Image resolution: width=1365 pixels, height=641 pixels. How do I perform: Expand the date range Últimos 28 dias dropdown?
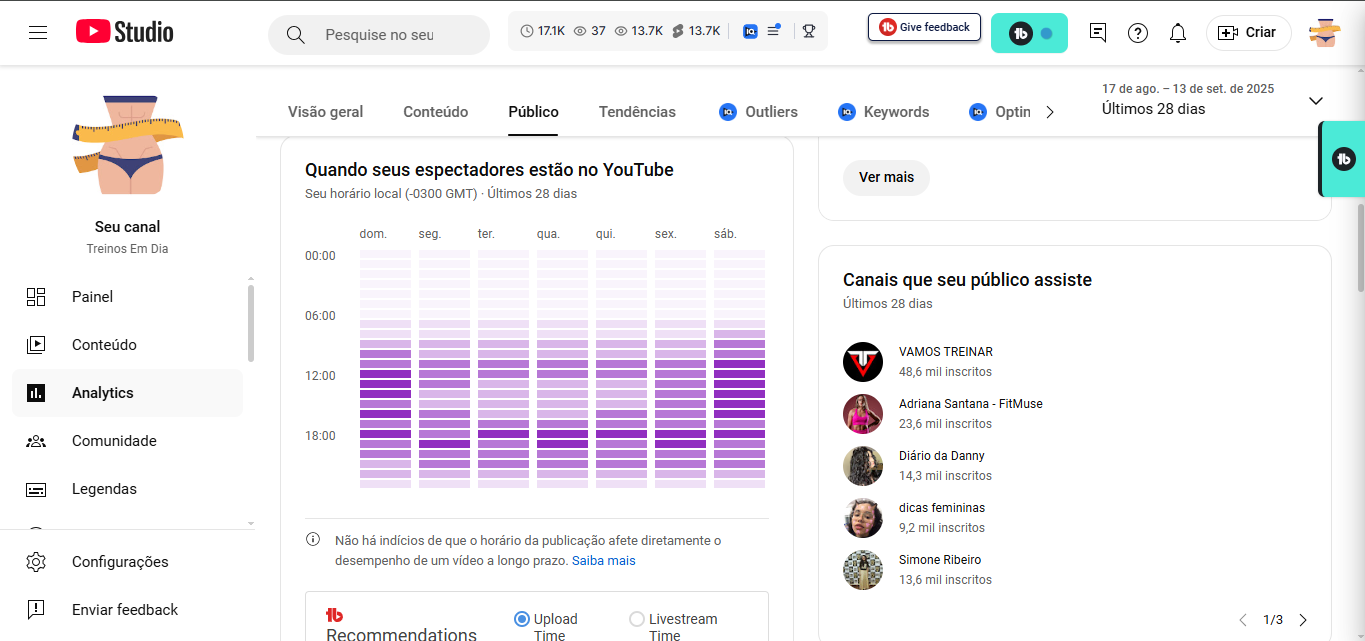(x=1315, y=101)
